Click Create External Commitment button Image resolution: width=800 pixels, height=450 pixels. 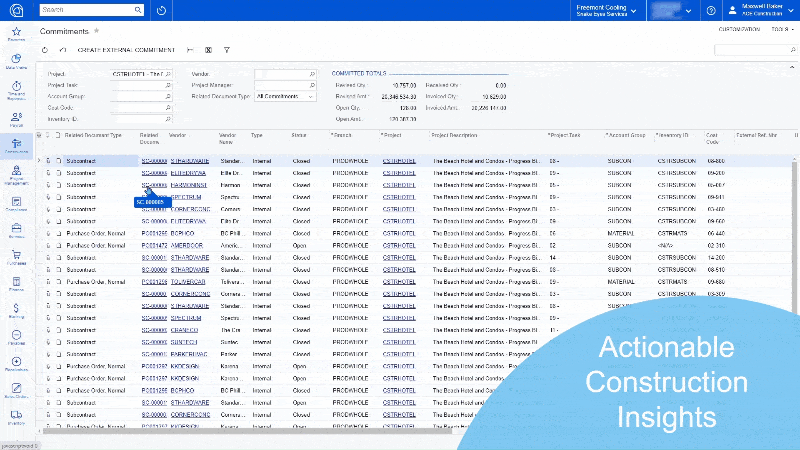coord(126,50)
